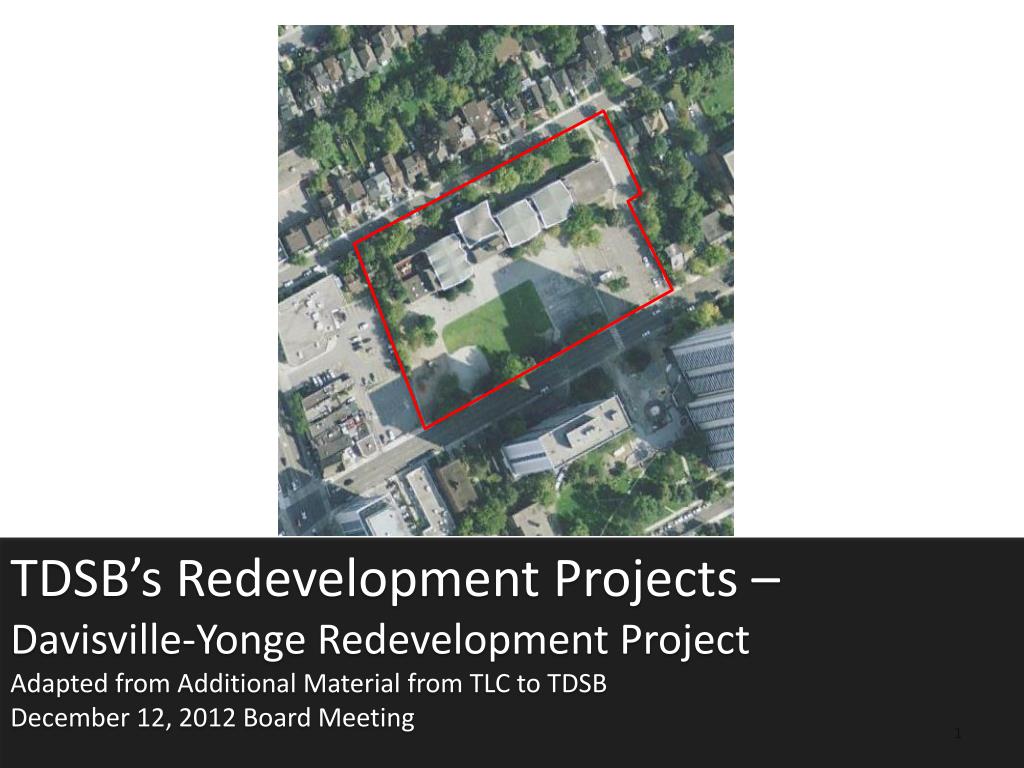Select the title "TDSB's Redevelopment Projects –"
This screenshot has width=1024, height=768.
(x=396, y=578)
